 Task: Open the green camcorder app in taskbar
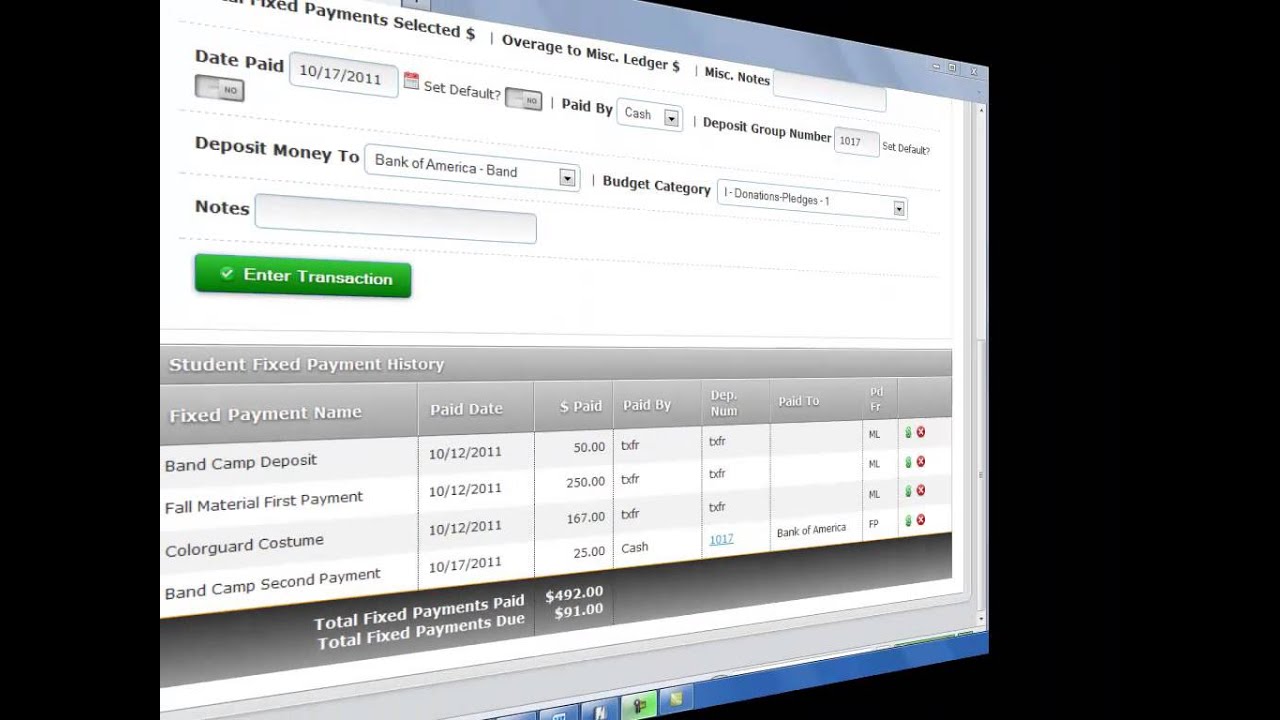638,705
